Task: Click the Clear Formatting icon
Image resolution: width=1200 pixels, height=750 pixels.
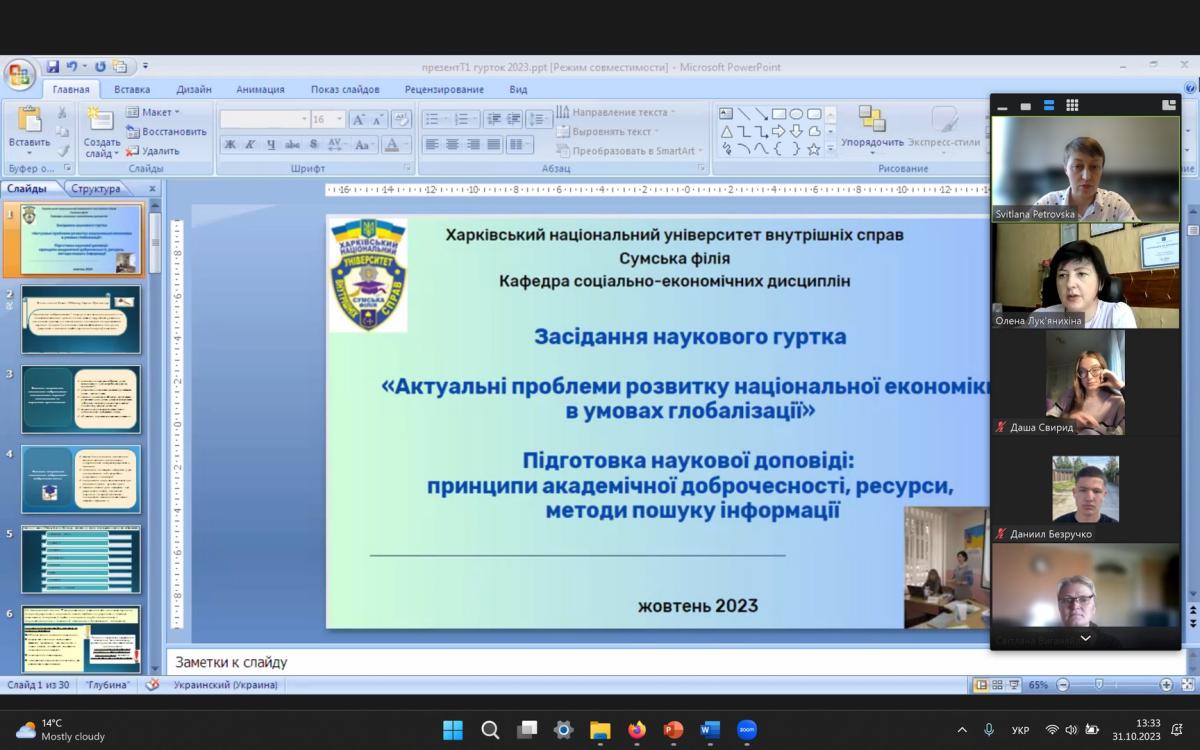Action: (x=401, y=119)
